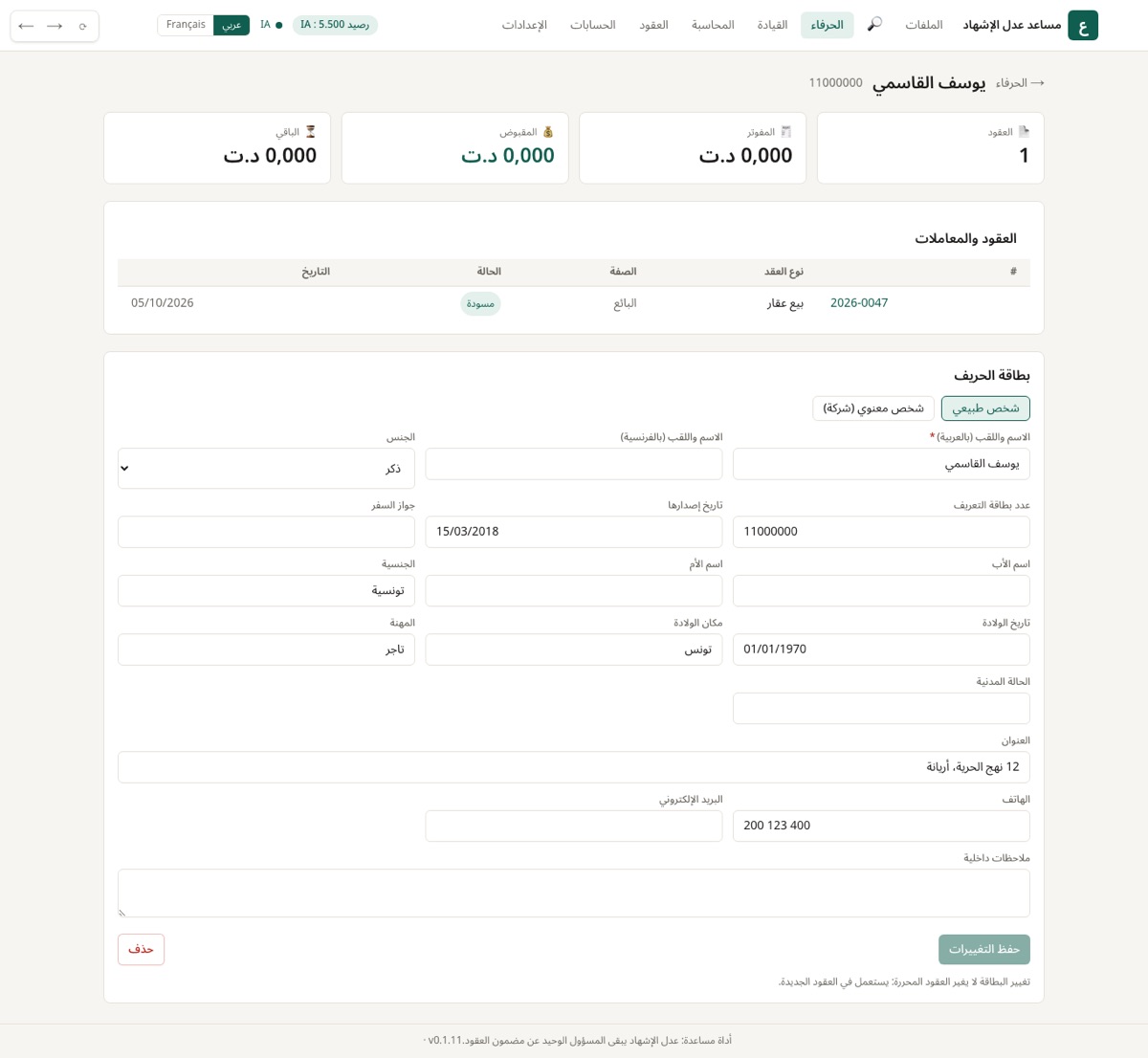The width and height of the screenshot is (1148, 1058).
Task: Focus the French name input field
Action: [574, 464]
